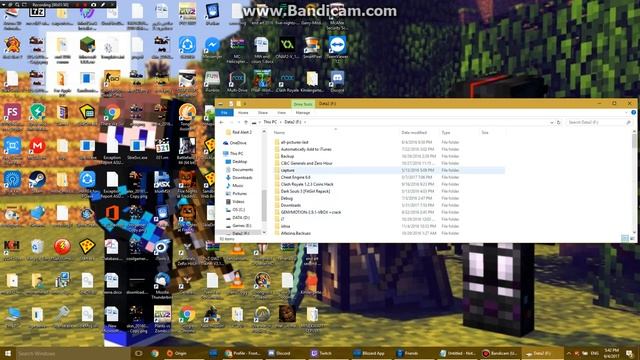Viewport: 640px width, 360px height.
Task: Open the pink FS desktop shortcut
Action: [x=12, y=114]
